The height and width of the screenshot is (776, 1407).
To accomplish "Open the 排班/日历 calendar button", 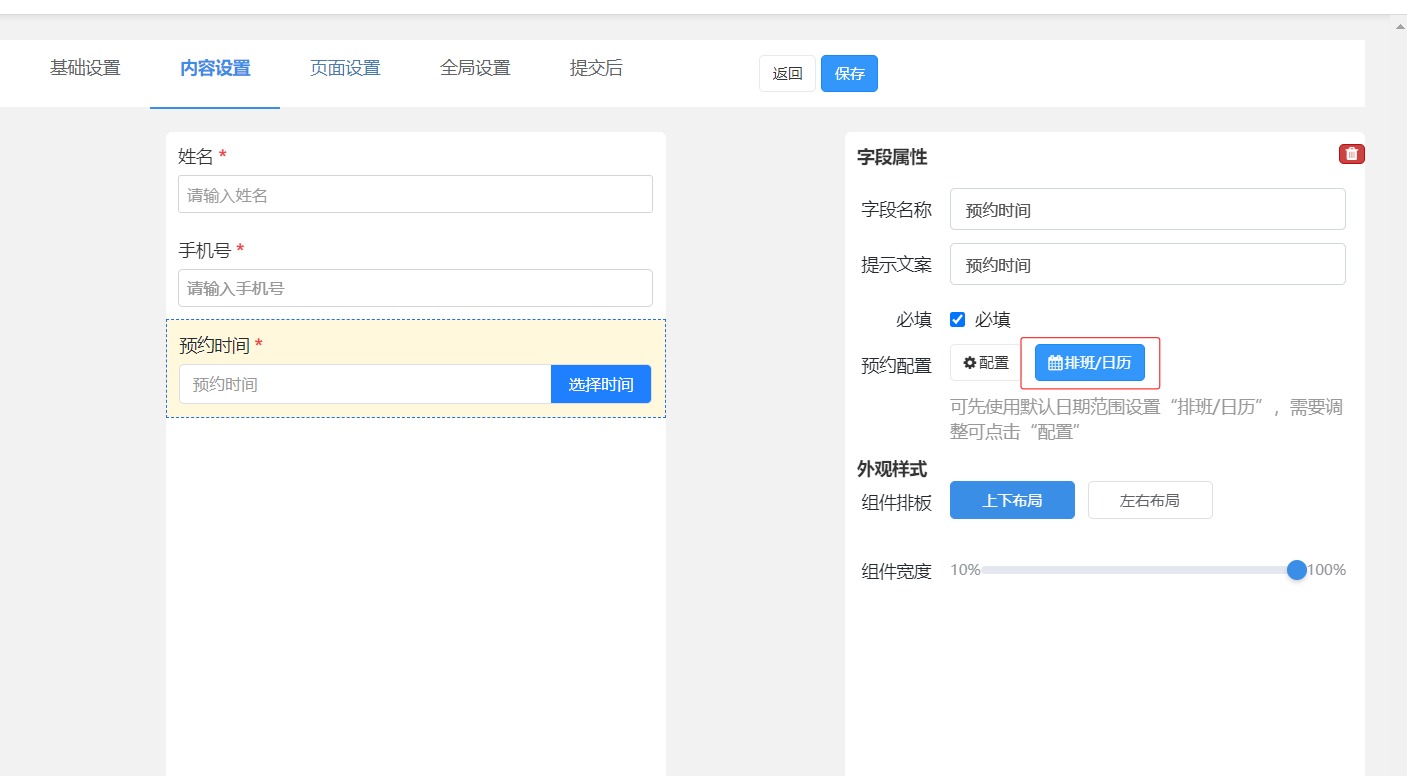I will pos(1089,363).
